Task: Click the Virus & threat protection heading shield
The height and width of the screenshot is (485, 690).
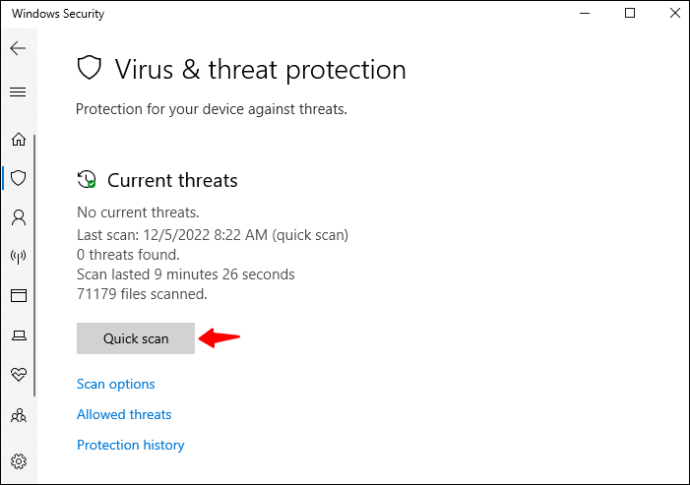Action: (x=89, y=68)
